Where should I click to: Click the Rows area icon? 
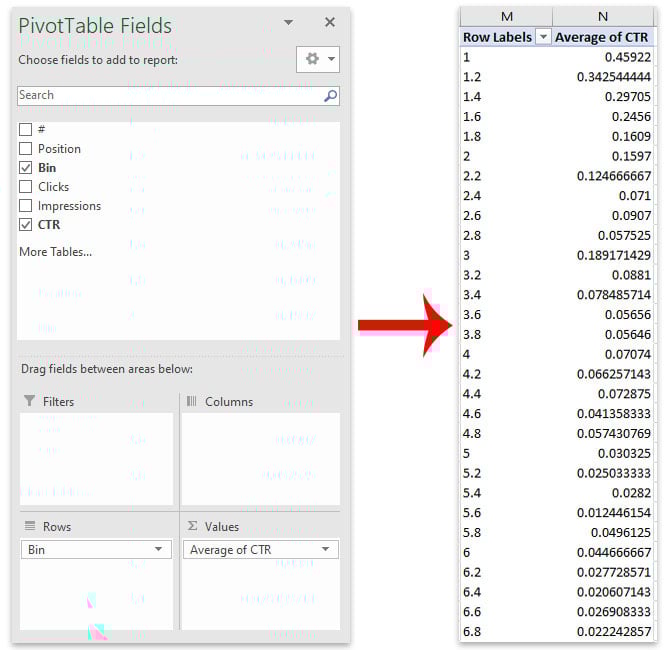coord(30,526)
